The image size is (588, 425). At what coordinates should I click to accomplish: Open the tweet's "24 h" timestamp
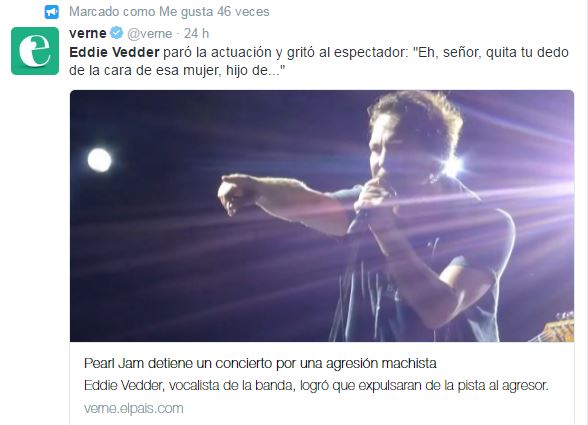[196, 33]
